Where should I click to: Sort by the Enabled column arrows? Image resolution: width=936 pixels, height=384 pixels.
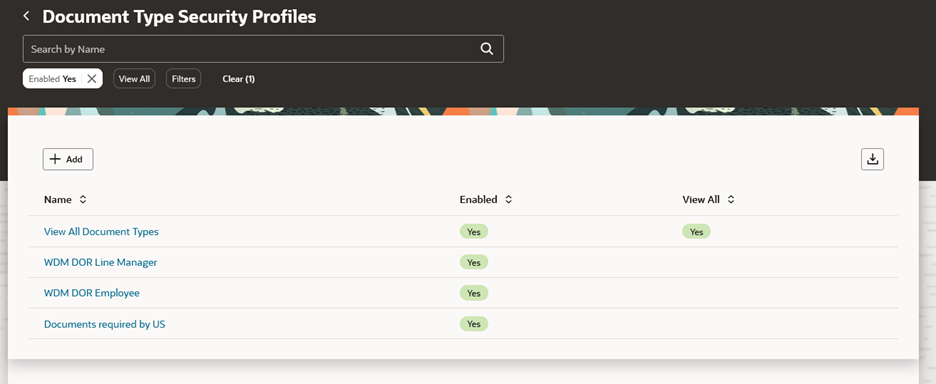[x=509, y=199]
